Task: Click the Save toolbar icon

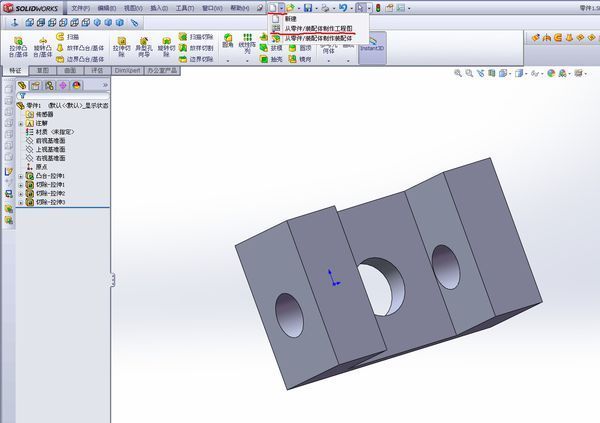Action: pos(308,8)
